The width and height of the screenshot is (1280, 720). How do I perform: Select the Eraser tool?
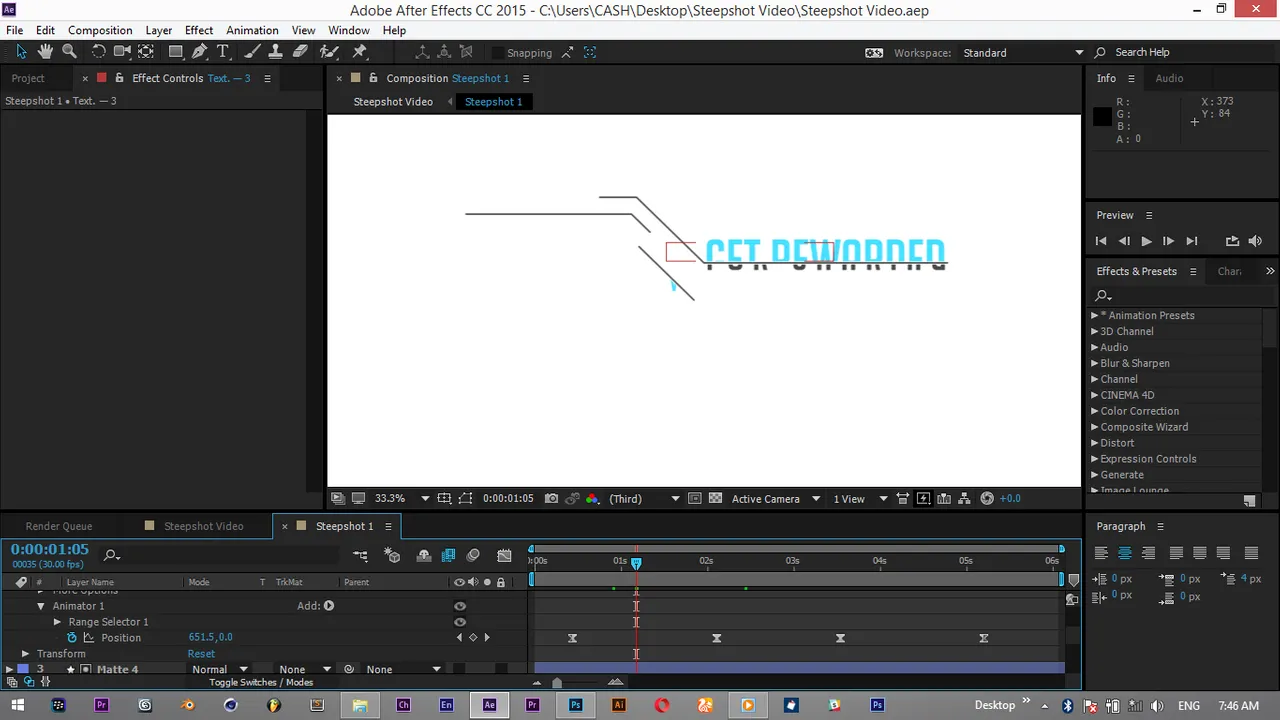(x=300, y=52)
